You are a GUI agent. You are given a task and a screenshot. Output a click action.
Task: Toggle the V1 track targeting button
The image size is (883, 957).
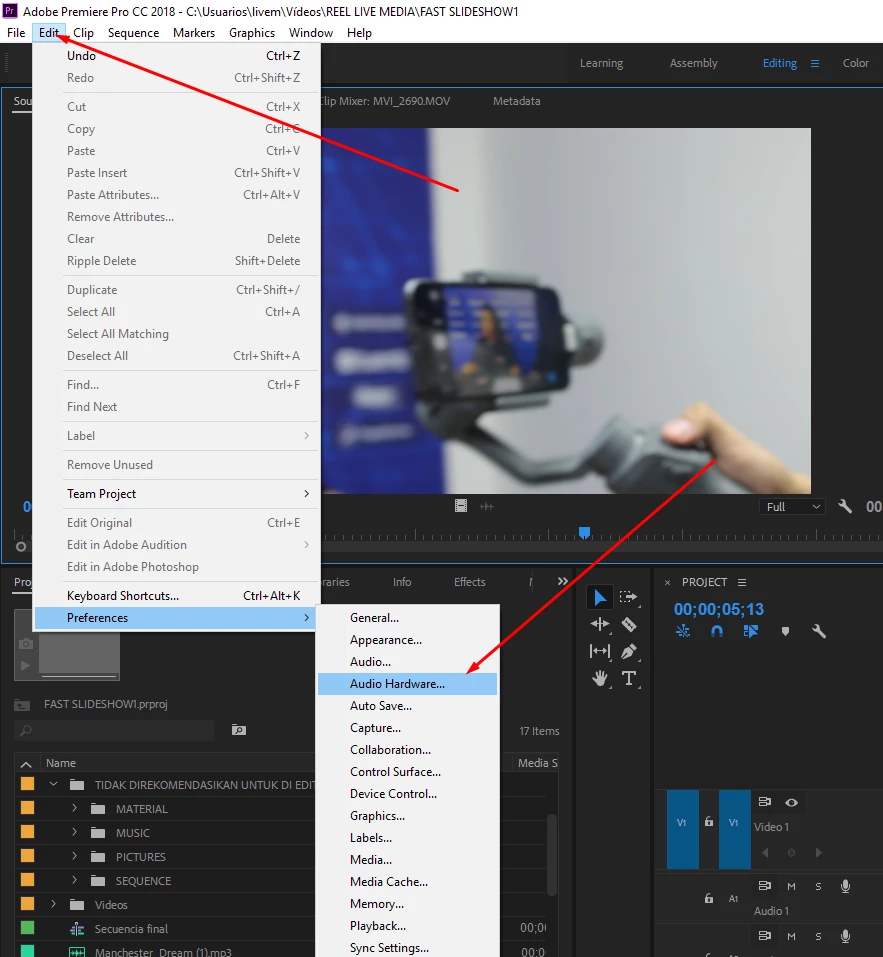[735, 829]
